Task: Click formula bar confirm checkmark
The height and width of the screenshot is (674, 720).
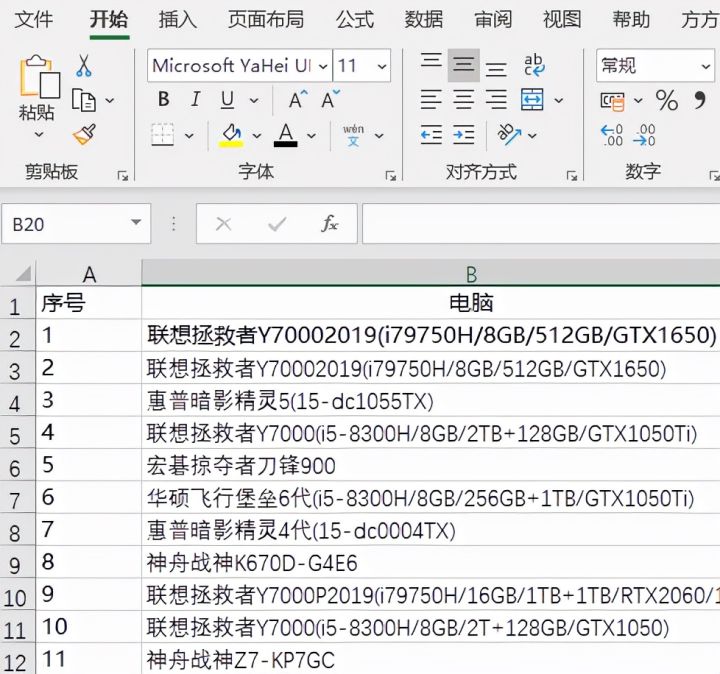Action: click(x=277, y=224)
